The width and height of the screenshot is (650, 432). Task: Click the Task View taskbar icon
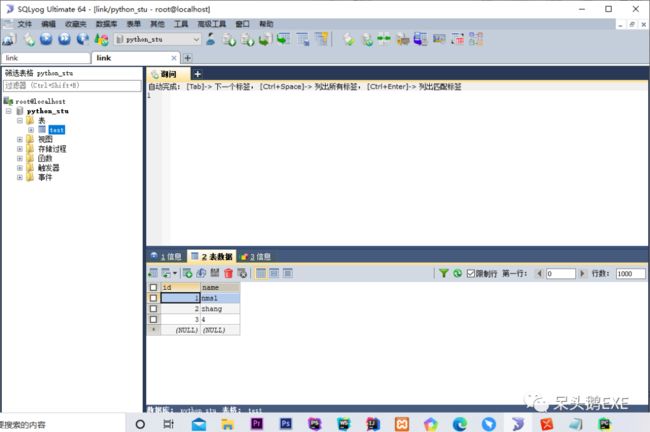pyautogui.click(x=169, y=424)
